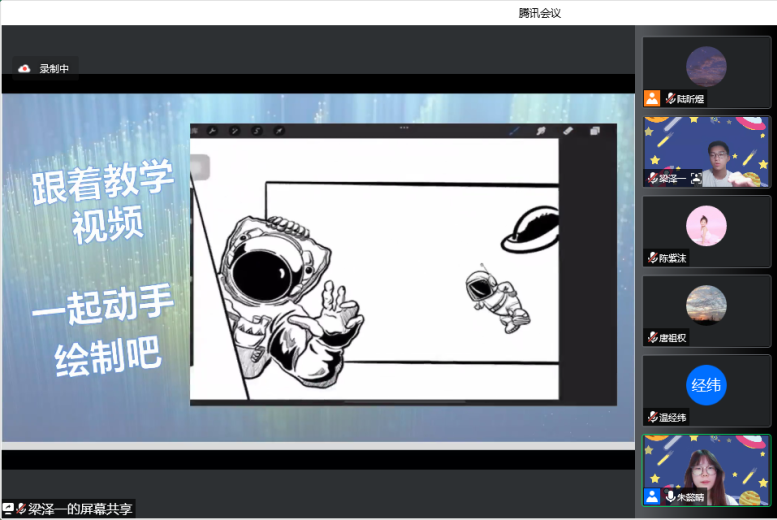The image size is (777, 520).
Task: Click the 梁泽一的屏幕共享 label
Action: point(80,509)
